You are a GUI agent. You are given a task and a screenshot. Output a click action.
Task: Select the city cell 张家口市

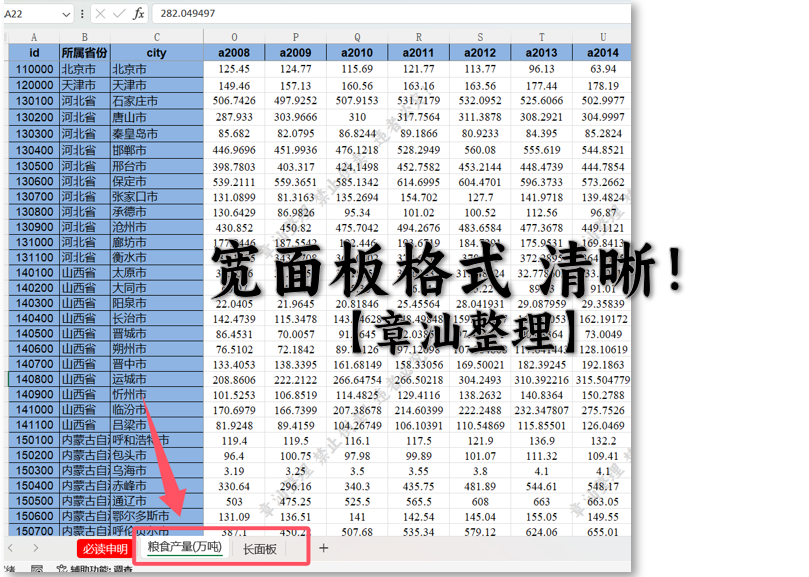coord(157,197)
